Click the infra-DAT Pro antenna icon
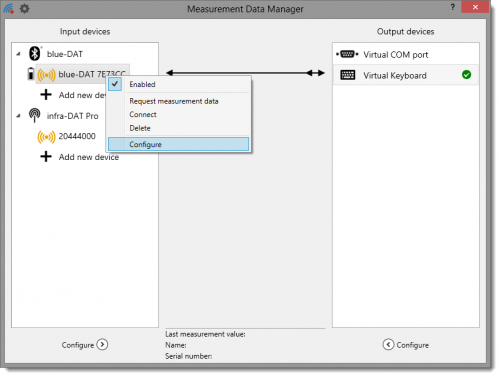This screenshot has width=500, height=377. [35, 115]
